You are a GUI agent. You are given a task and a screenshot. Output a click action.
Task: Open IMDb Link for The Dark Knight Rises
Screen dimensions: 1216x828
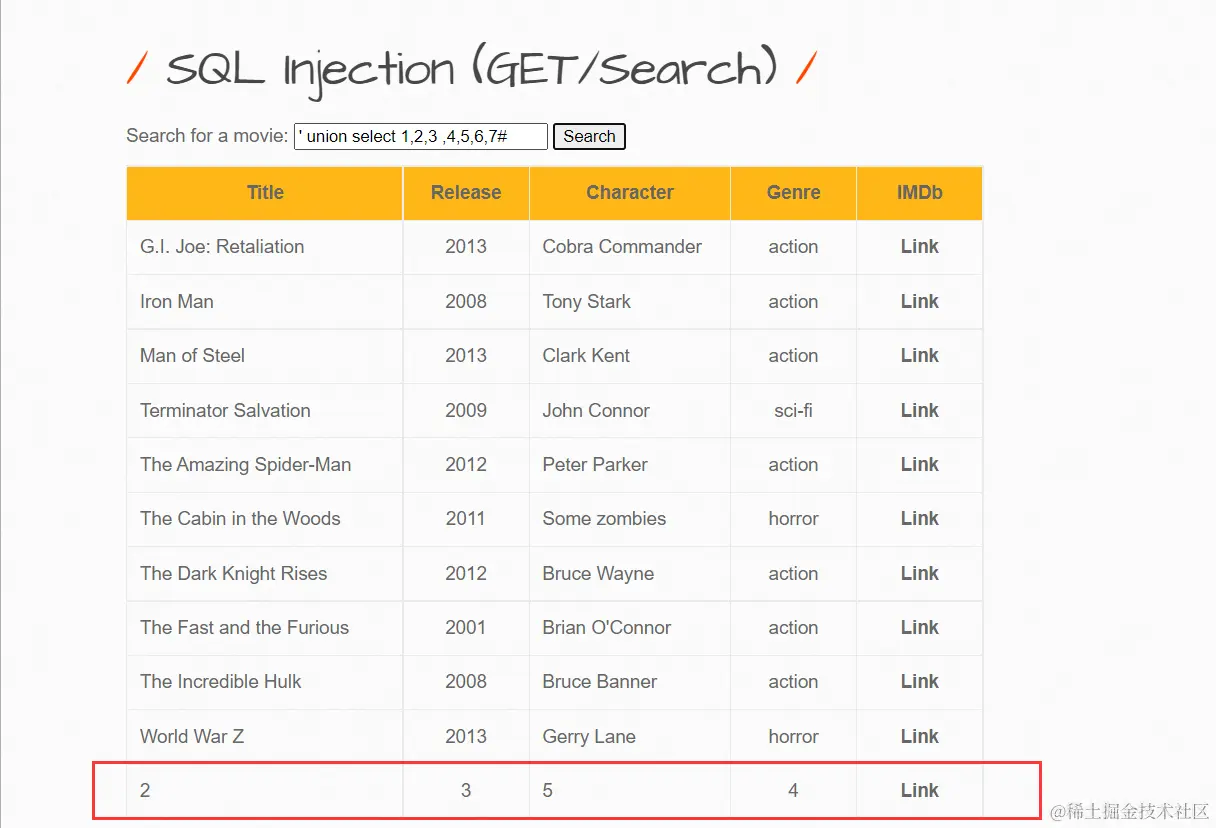coord(919,574)
